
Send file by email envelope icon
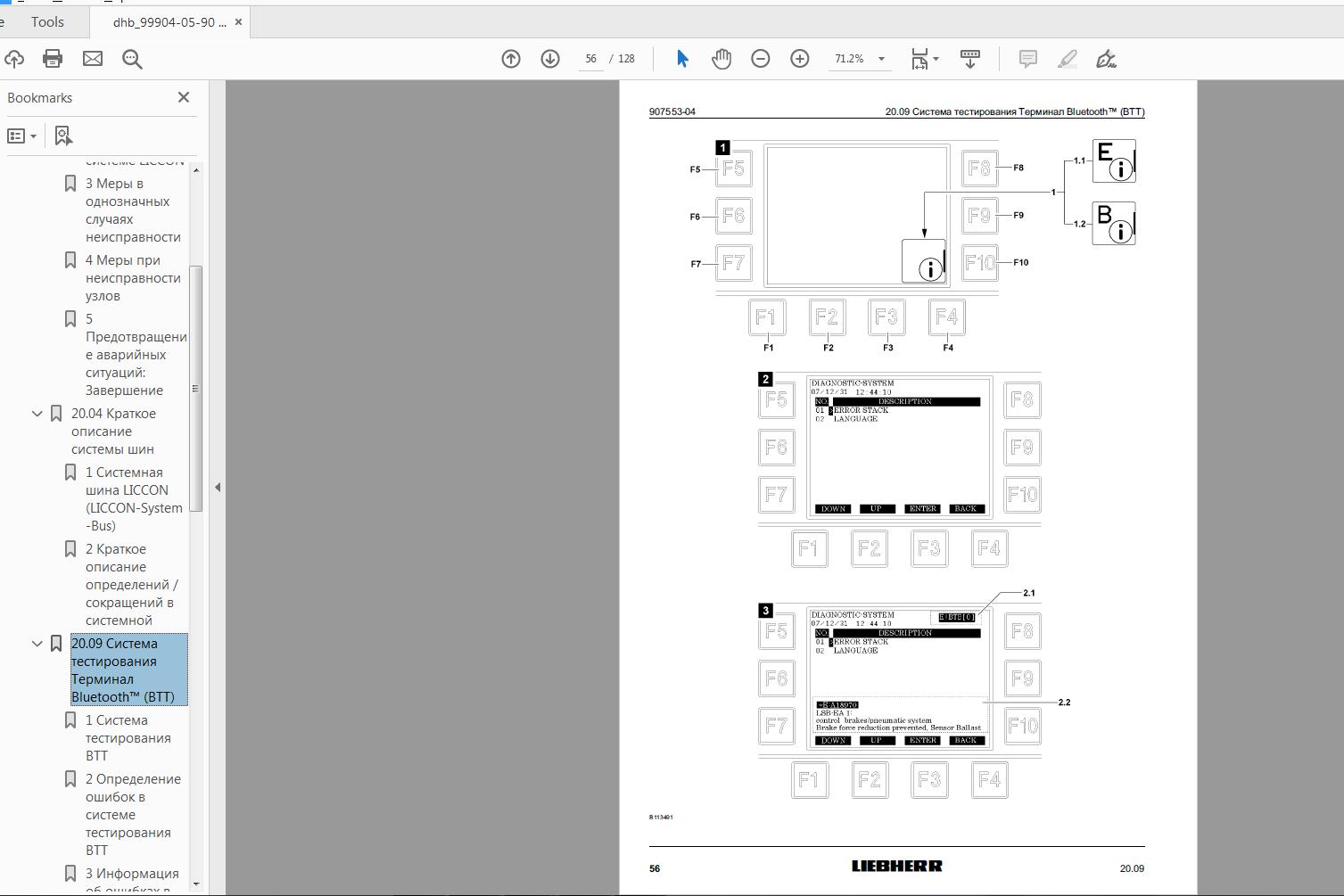pyautogui.click(x=93, y=59)
